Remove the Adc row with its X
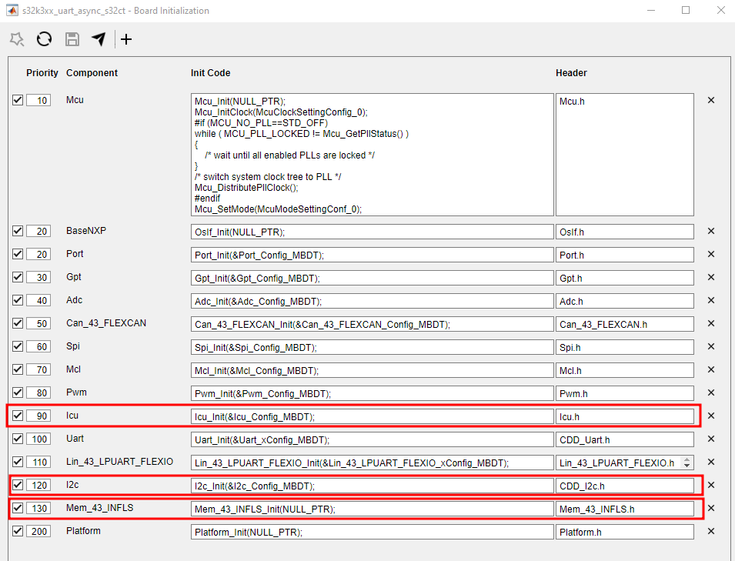Screen dimensions: 735x561 (711, 300)
